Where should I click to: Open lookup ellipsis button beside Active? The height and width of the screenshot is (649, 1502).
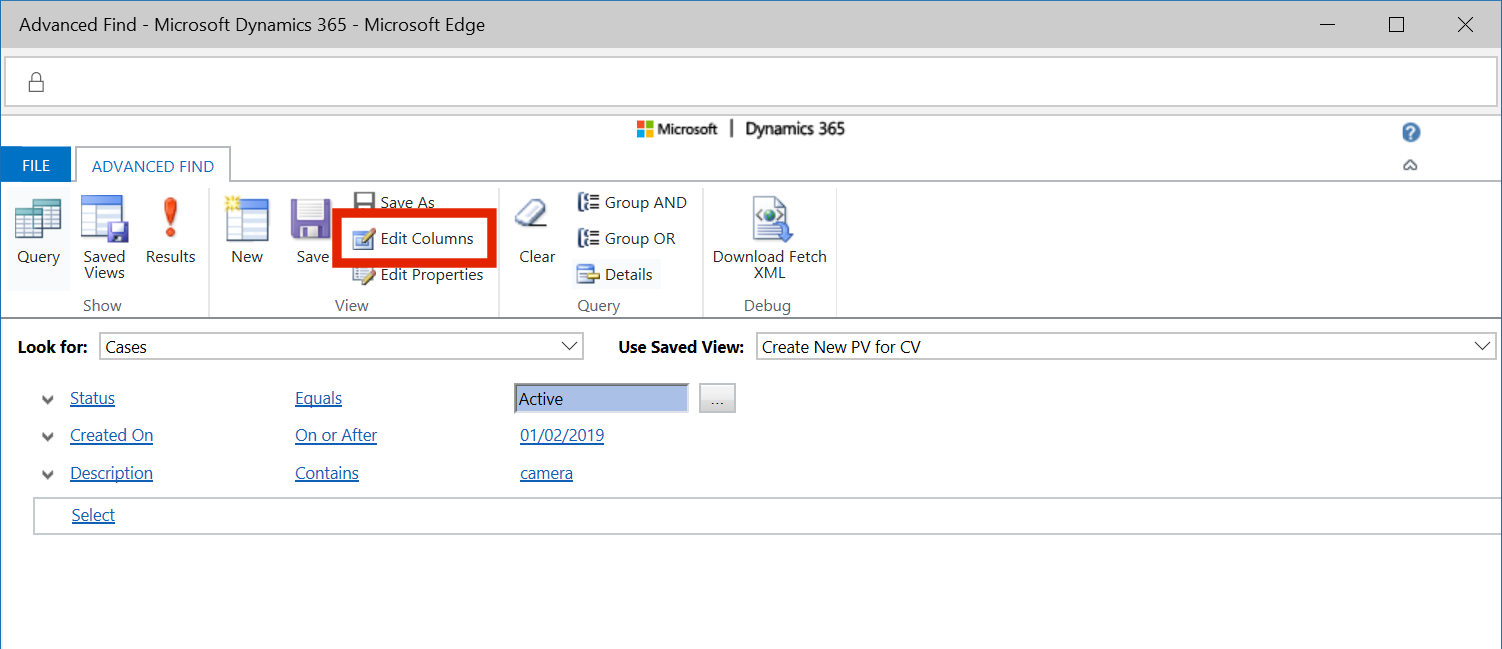(x=717, y=398)
